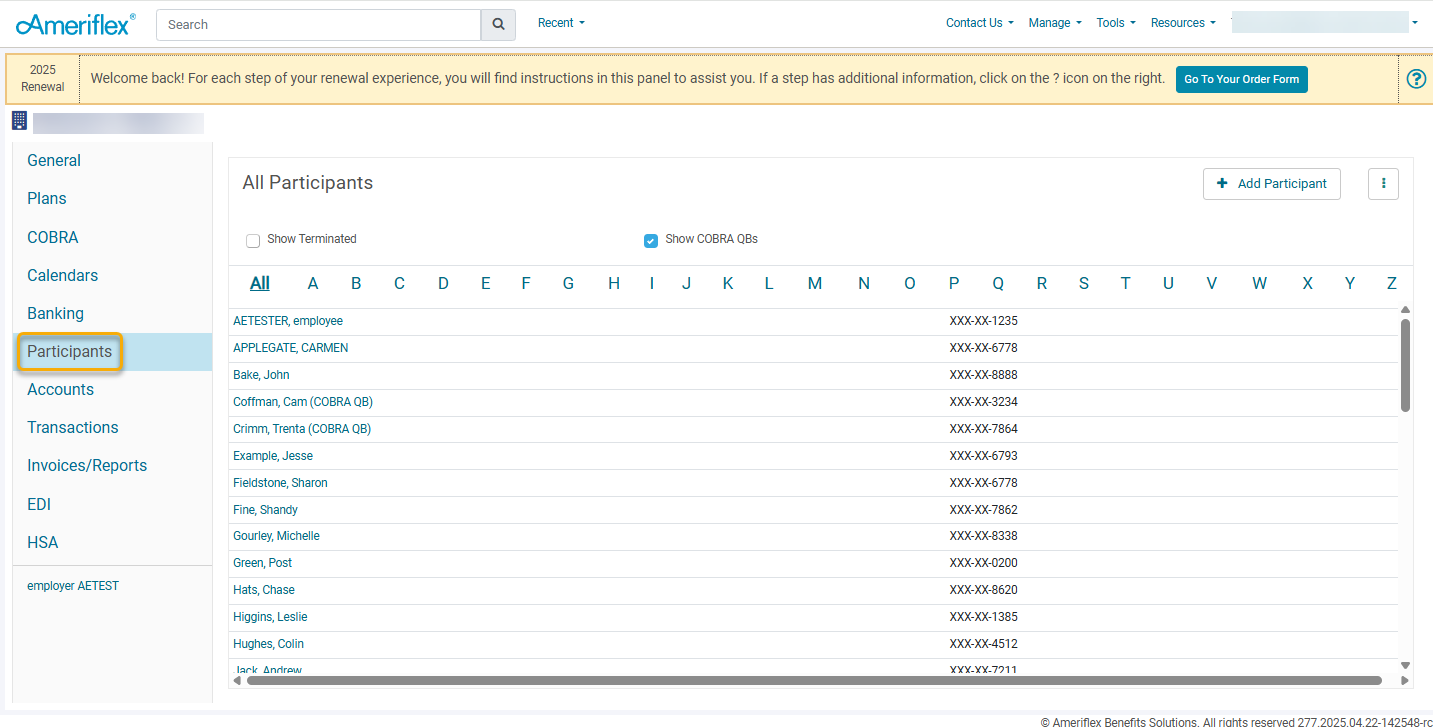Click SSN XXX-XX-1235 for AETESTER
Screen dimensions: 1433x727
click(x=984, y=321)
